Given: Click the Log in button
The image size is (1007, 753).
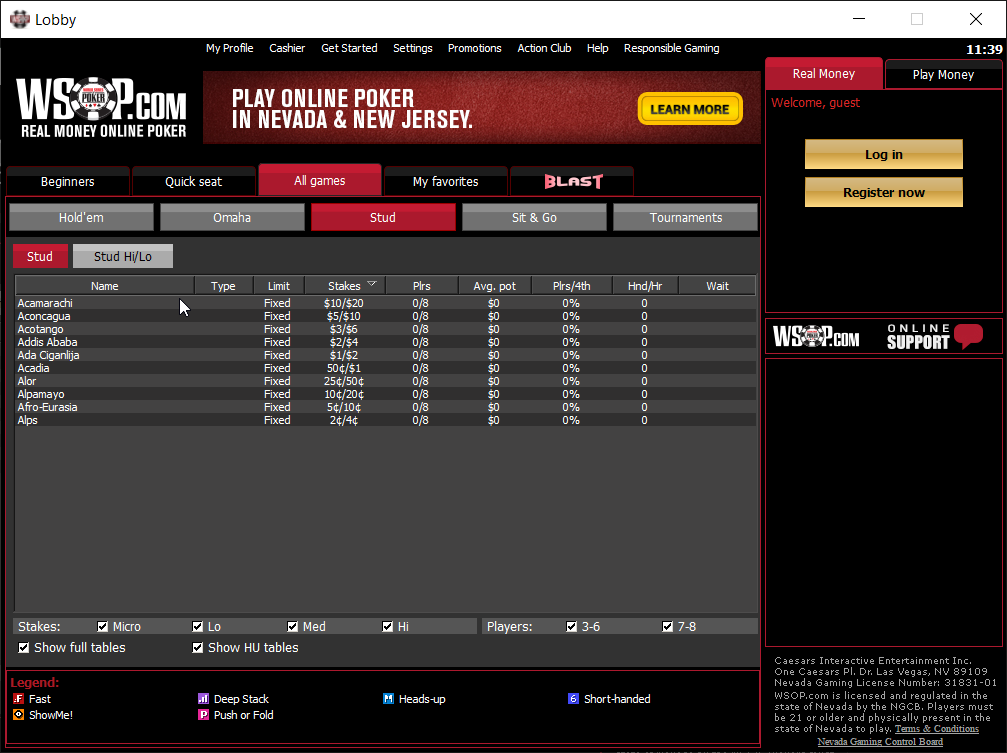Looking at the screenshot, I should tap(884, 154).
